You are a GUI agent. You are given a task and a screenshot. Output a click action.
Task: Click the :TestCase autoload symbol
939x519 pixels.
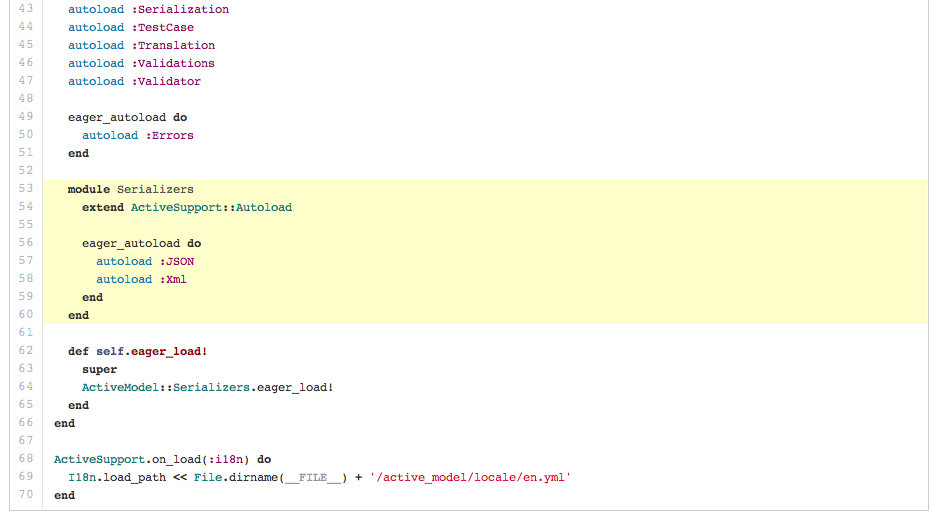[x=162, y=27]
